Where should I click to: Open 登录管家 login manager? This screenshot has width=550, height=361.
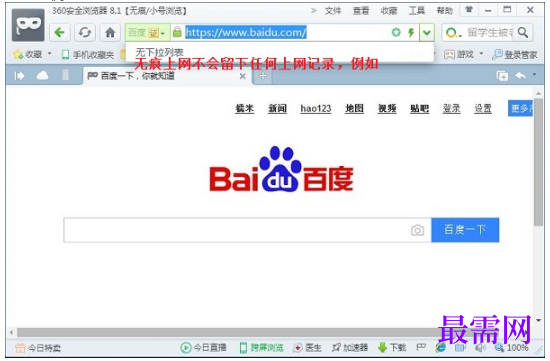click(x=515, y=54)
